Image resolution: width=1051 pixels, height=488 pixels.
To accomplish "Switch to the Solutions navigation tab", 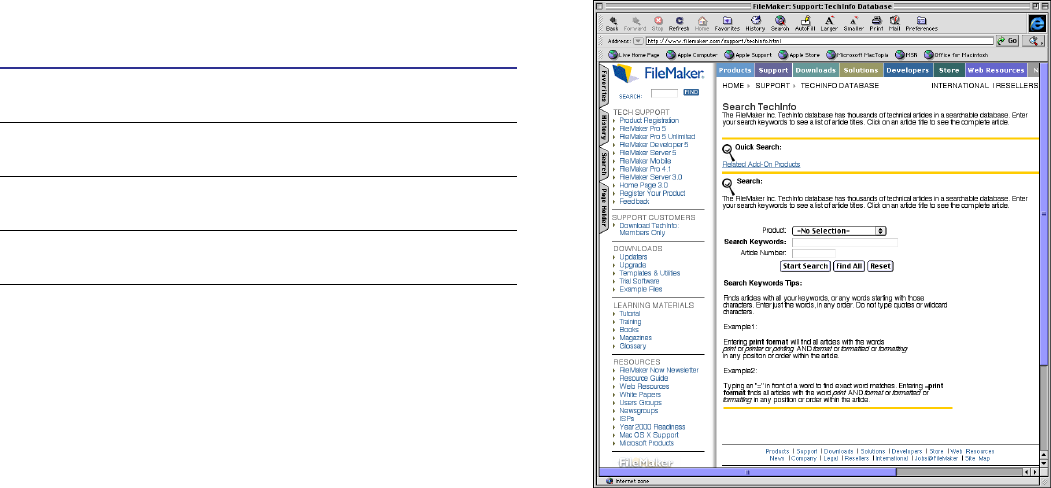I will click(861, 70).
